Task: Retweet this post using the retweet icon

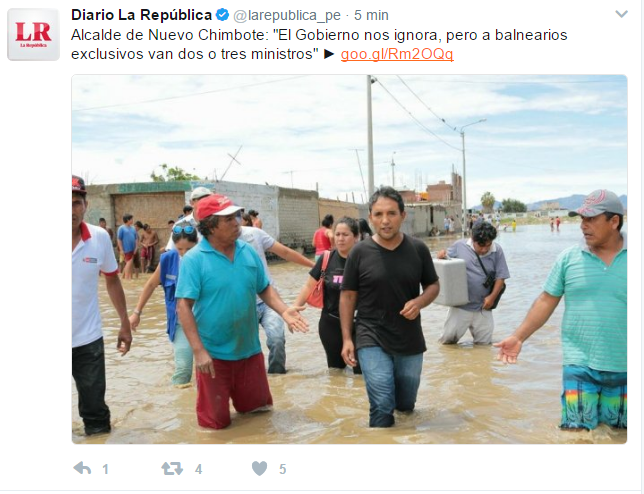Action: click(172, 469)
